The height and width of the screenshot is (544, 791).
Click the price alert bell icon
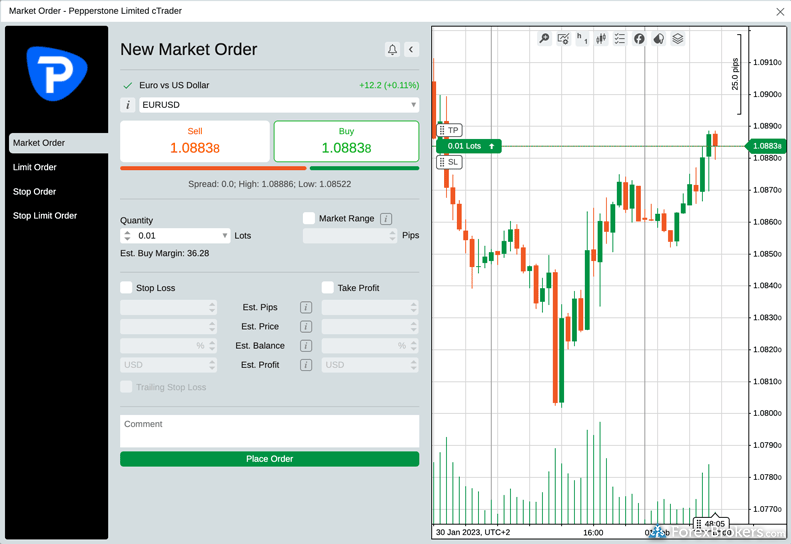[392, 49]
